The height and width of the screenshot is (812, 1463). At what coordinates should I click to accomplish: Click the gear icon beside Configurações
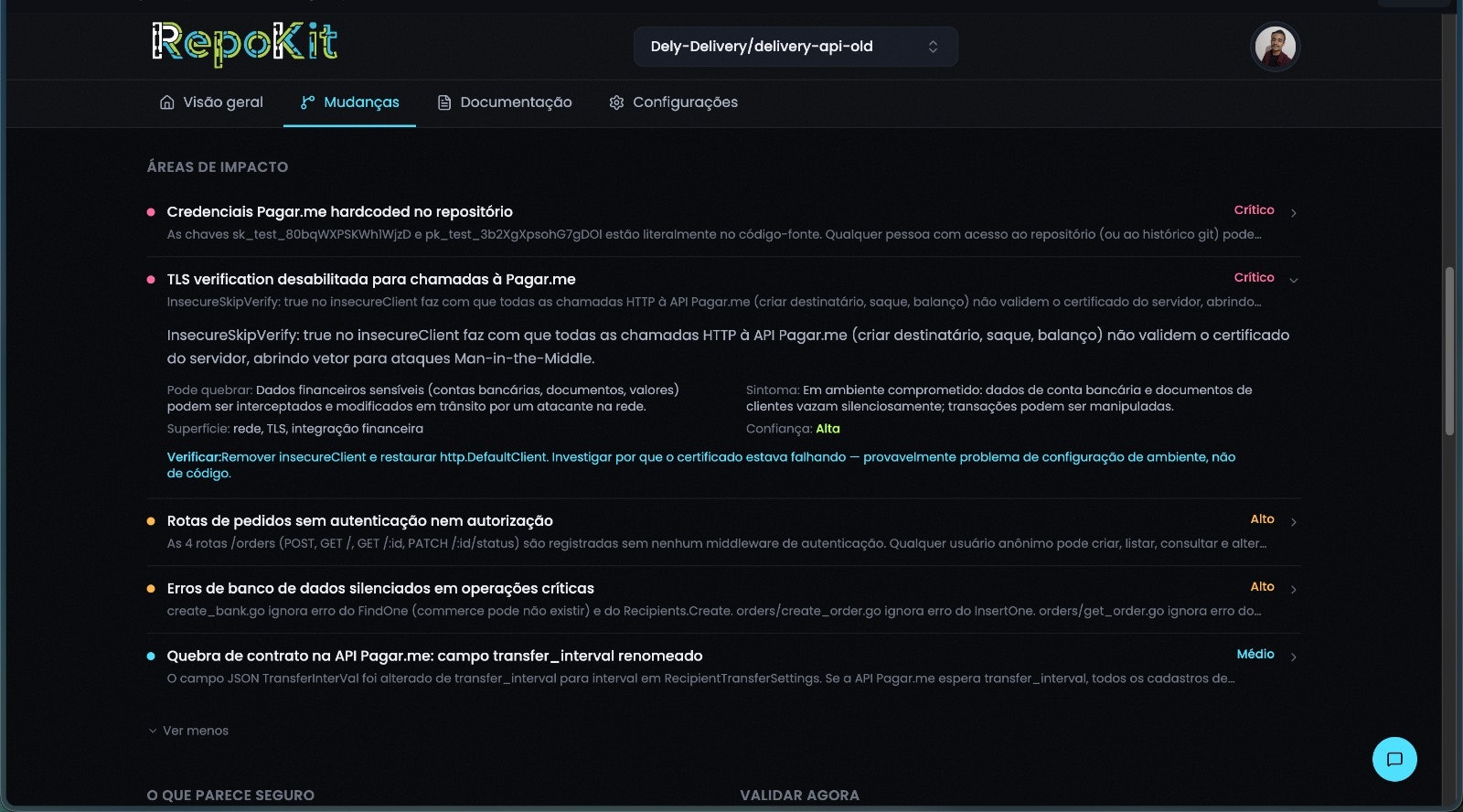[616, 102]
